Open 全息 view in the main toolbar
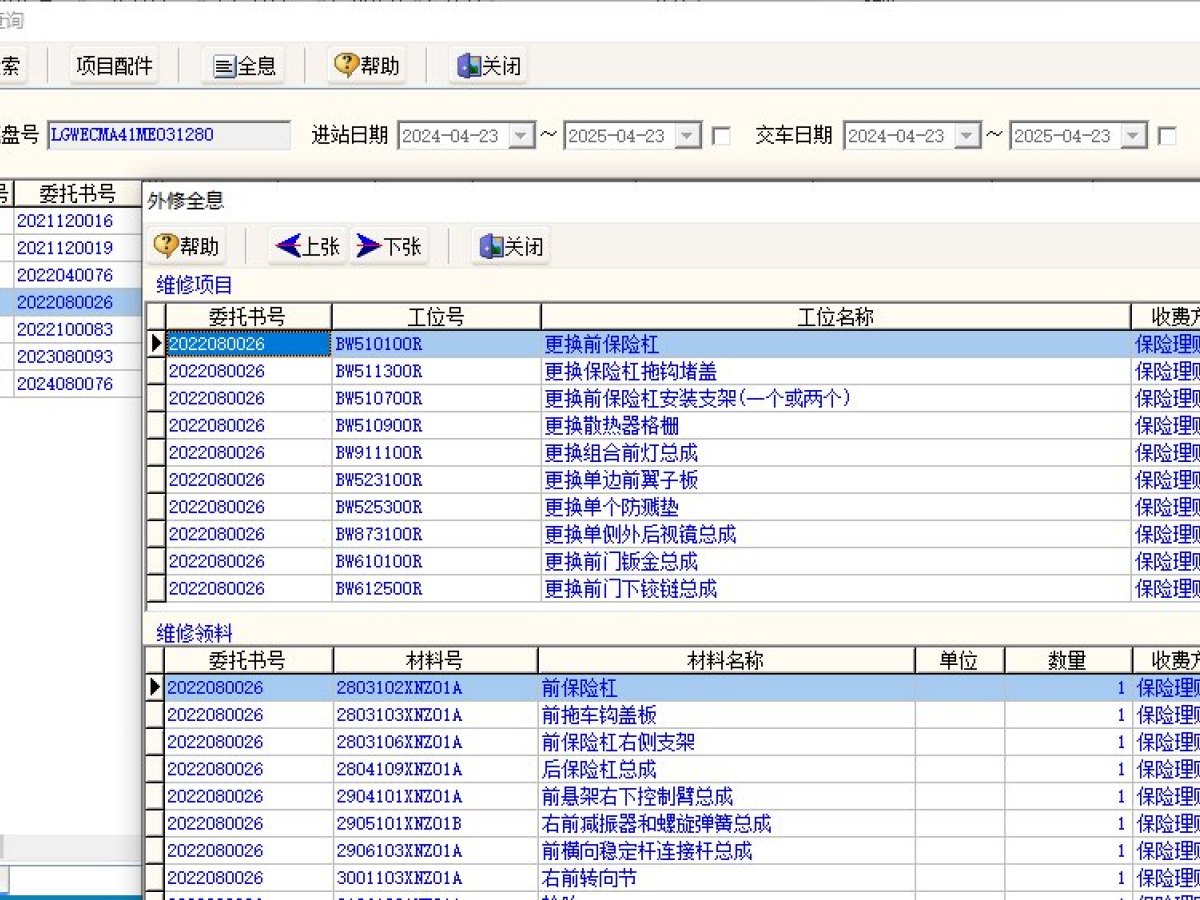The width and height of the screenshot is (1200, 900). [x=243, y=66]
